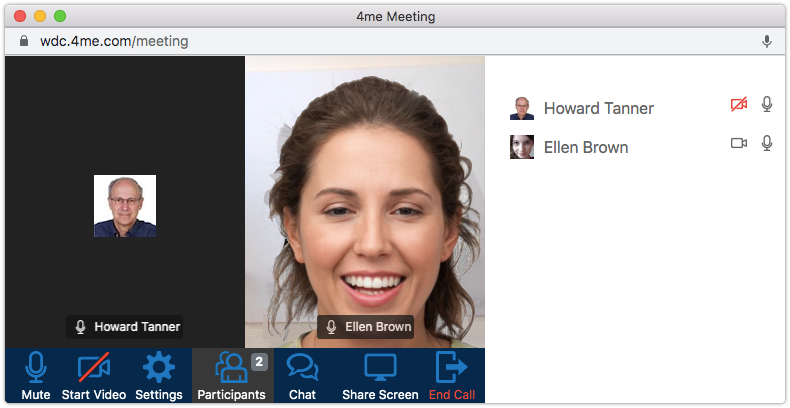Click the microphone icon beside Howard Tanner's tile label
Image resolution: width=790 pixels, height=408 pixels.
(81, 327)
